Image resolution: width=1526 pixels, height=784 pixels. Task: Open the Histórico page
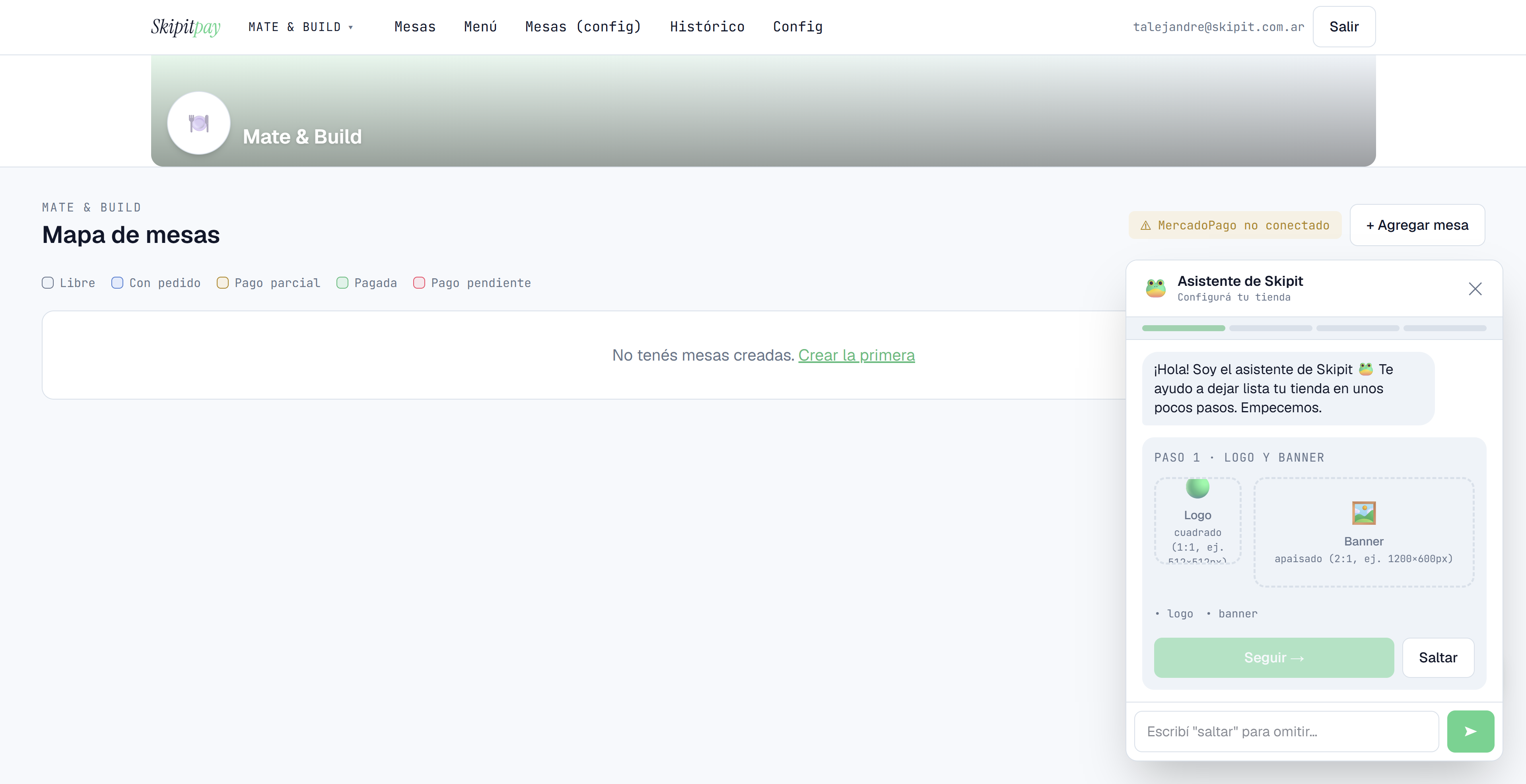[707, 27]
